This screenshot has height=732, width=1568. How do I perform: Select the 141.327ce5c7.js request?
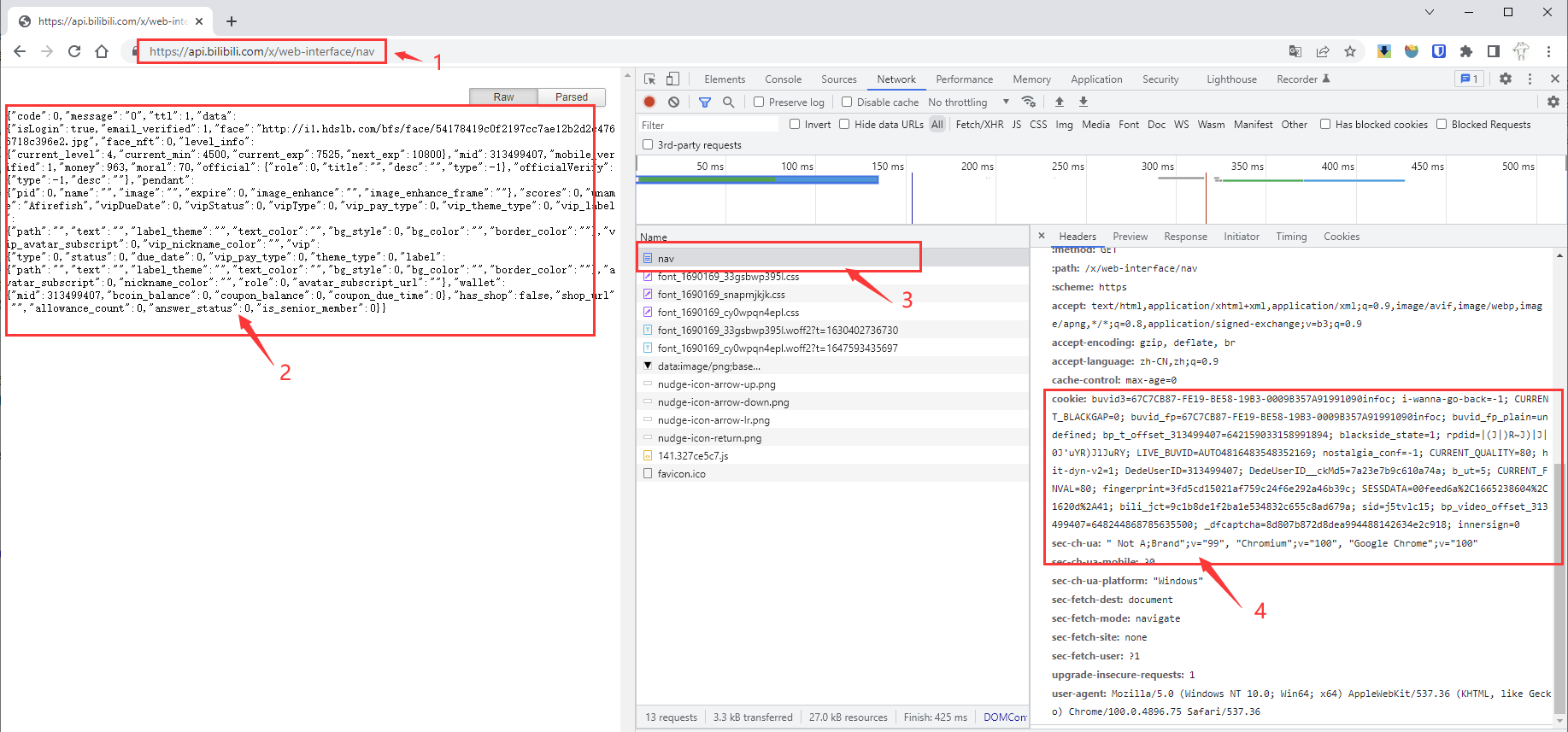832,455
